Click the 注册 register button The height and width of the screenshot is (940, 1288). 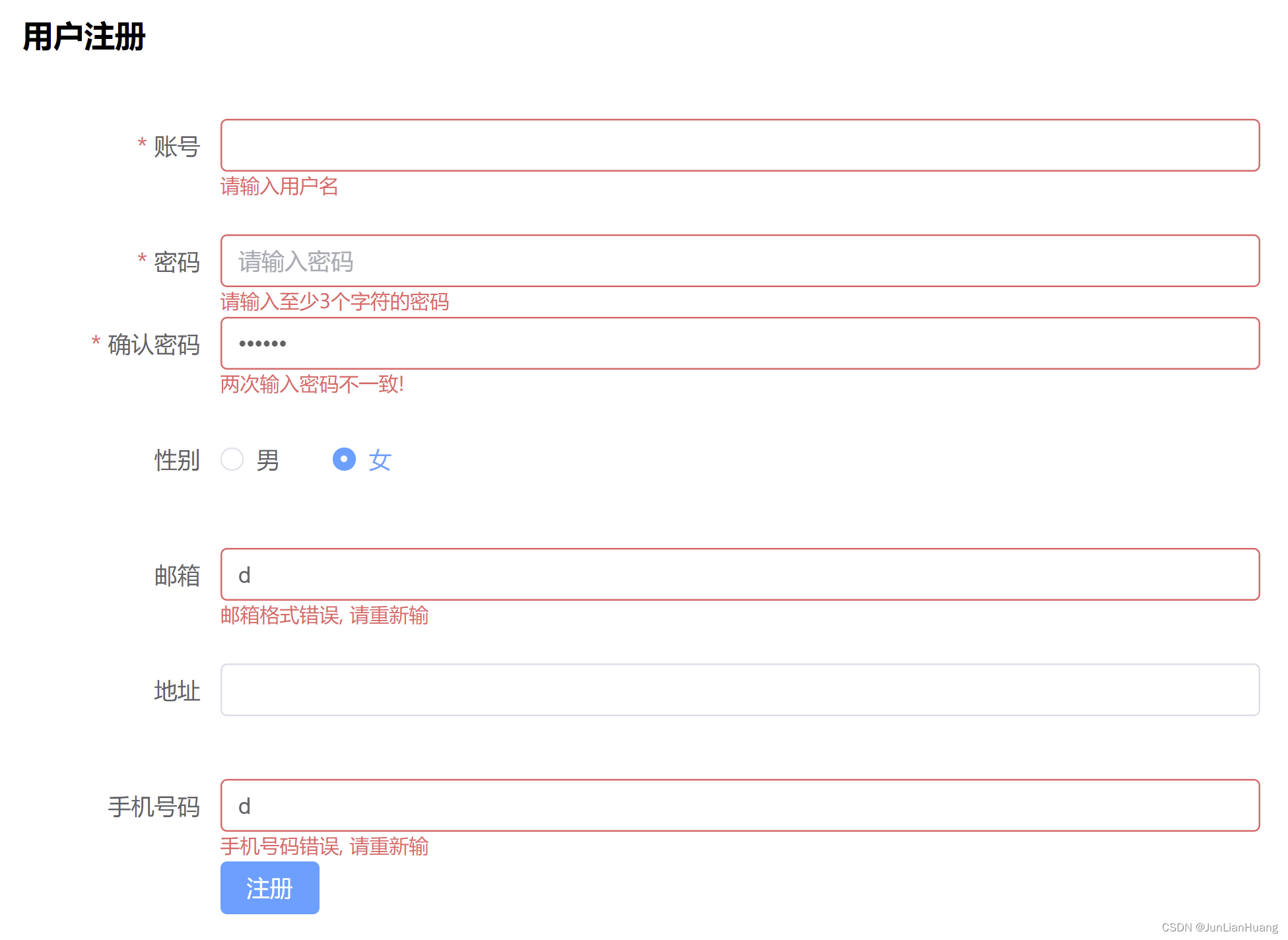point(269,888)
